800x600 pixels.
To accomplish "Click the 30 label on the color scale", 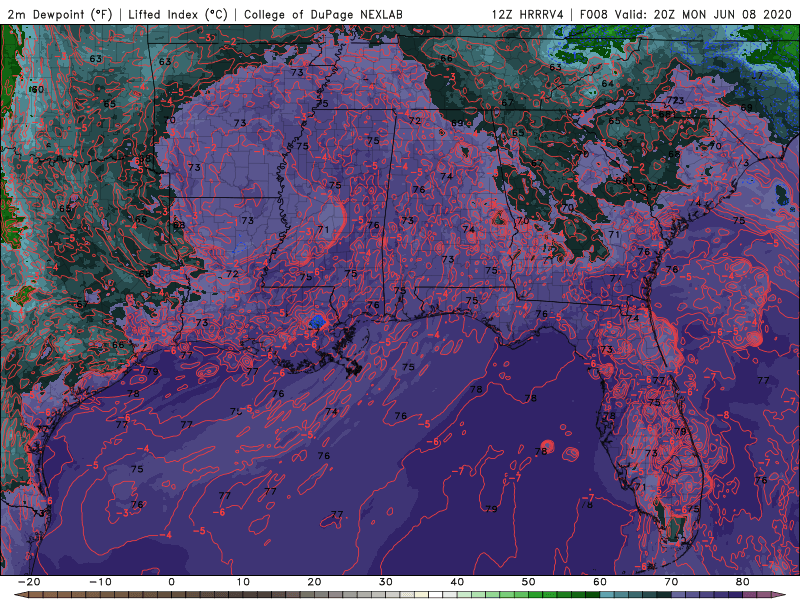I will [x=386, y=582].
